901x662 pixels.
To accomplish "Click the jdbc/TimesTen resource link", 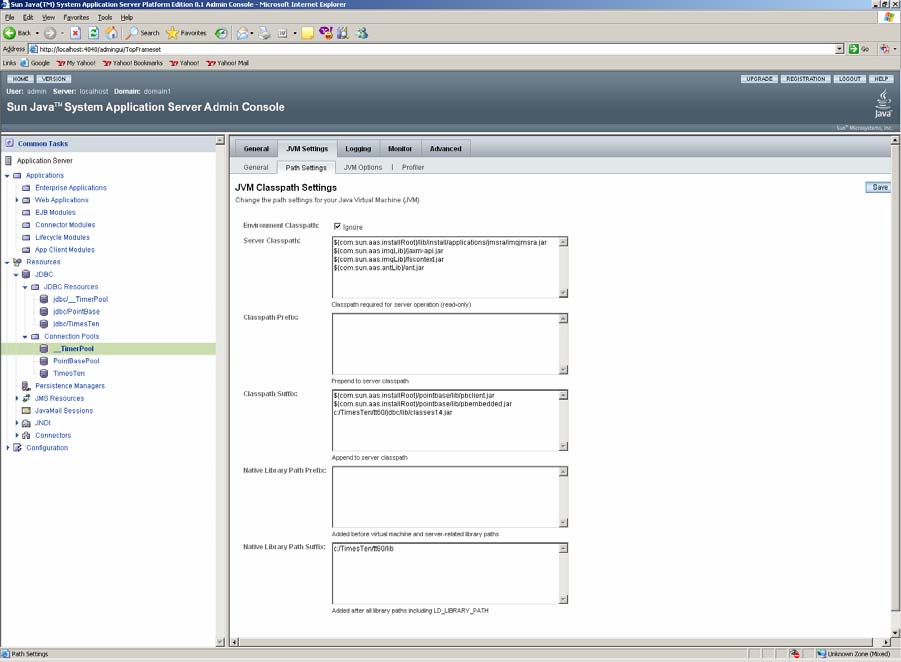I will [x=76, y=324].
